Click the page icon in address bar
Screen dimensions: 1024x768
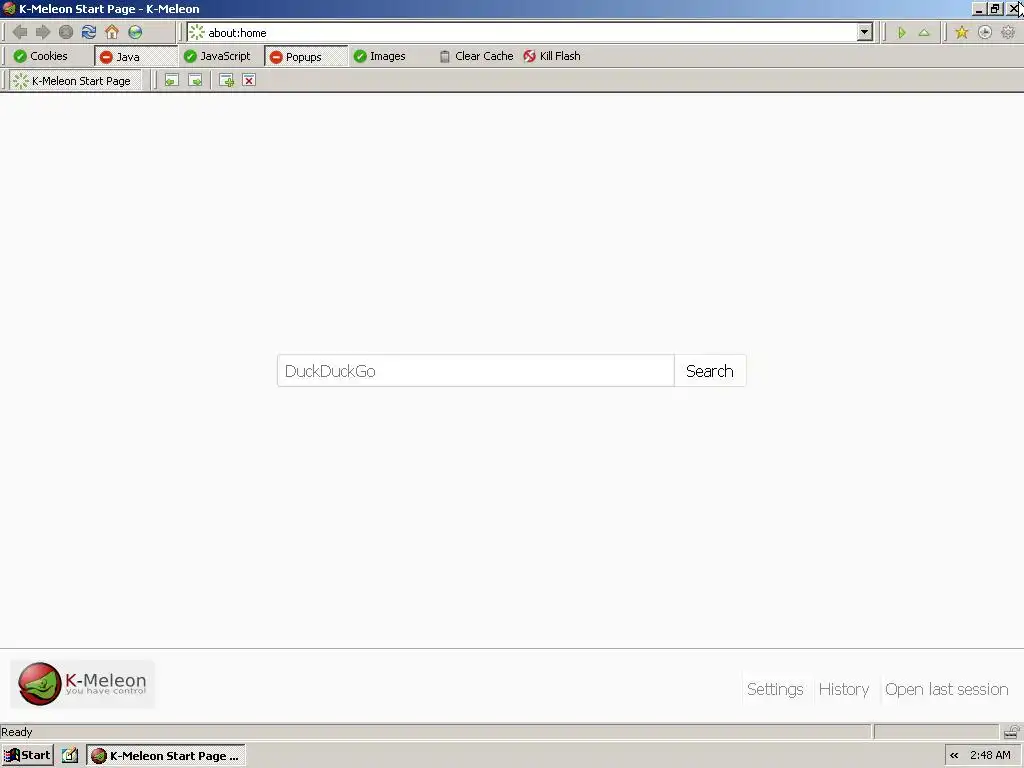197,33
